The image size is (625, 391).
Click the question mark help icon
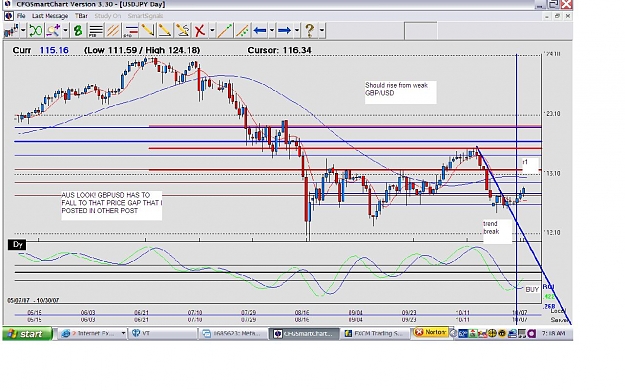310,30
